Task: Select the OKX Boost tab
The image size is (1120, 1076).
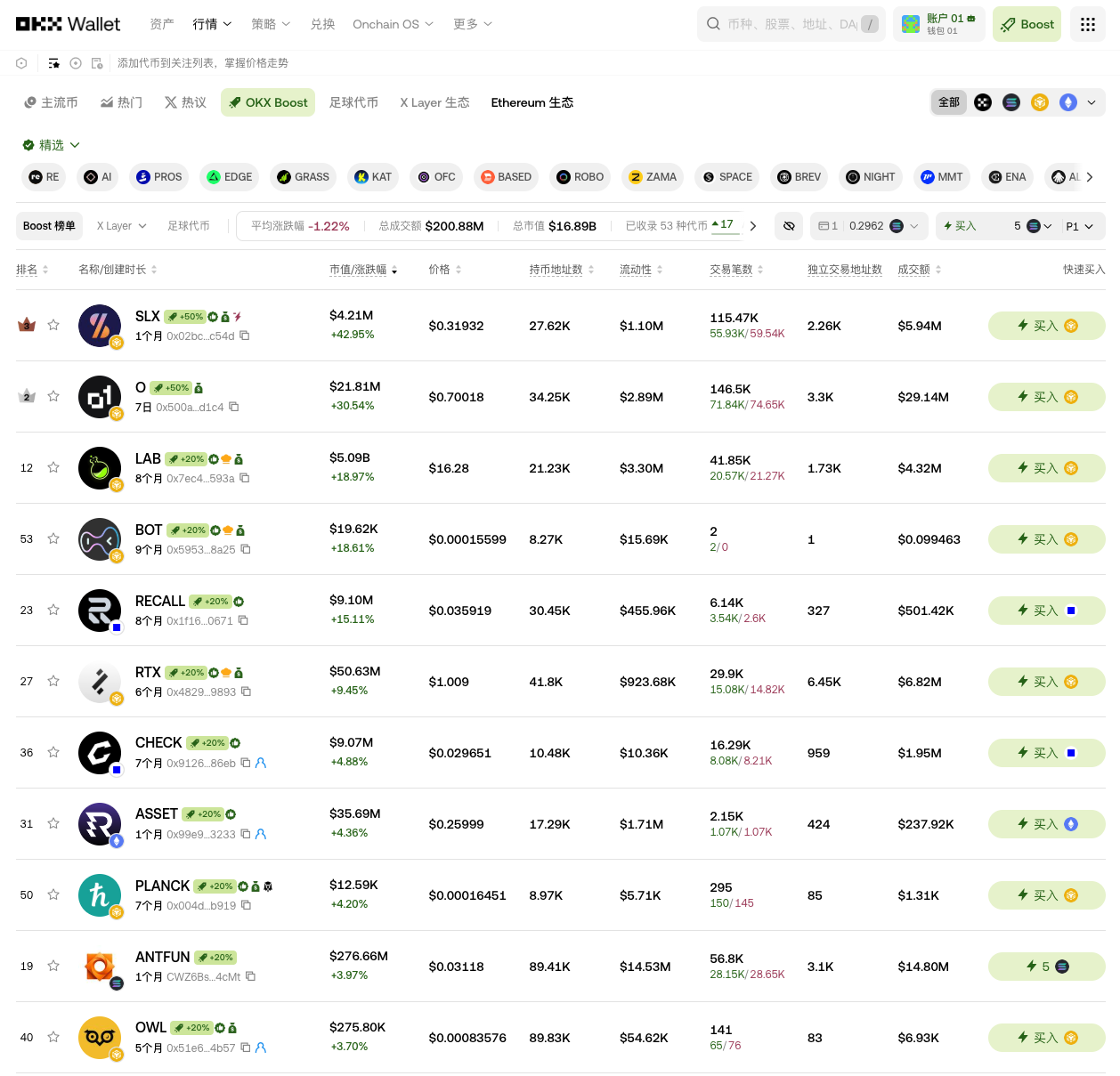Action: 268,102
